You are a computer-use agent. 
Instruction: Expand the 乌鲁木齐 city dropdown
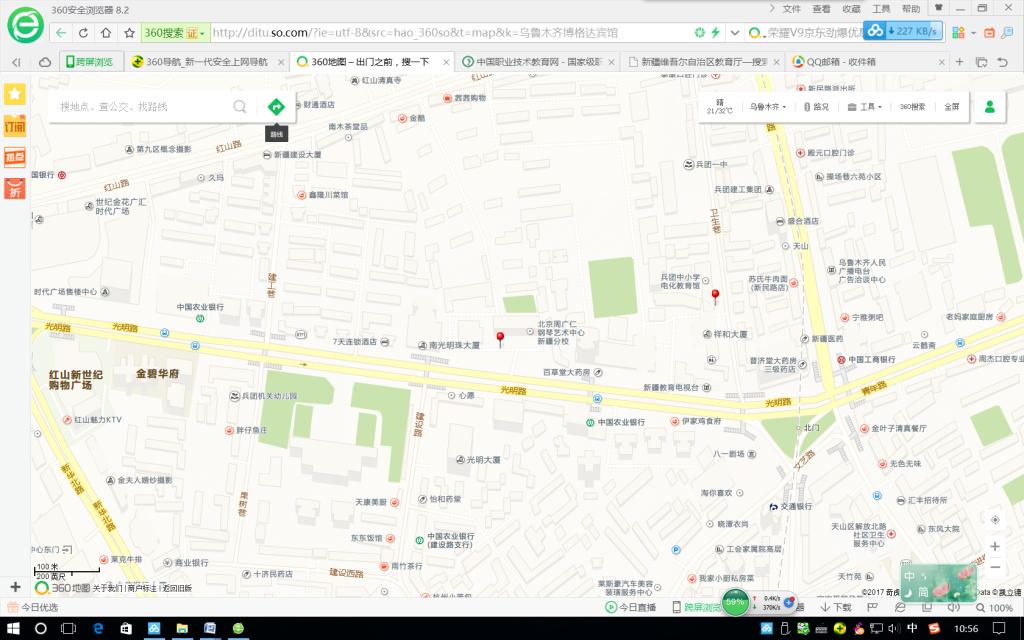coord(768,106)
